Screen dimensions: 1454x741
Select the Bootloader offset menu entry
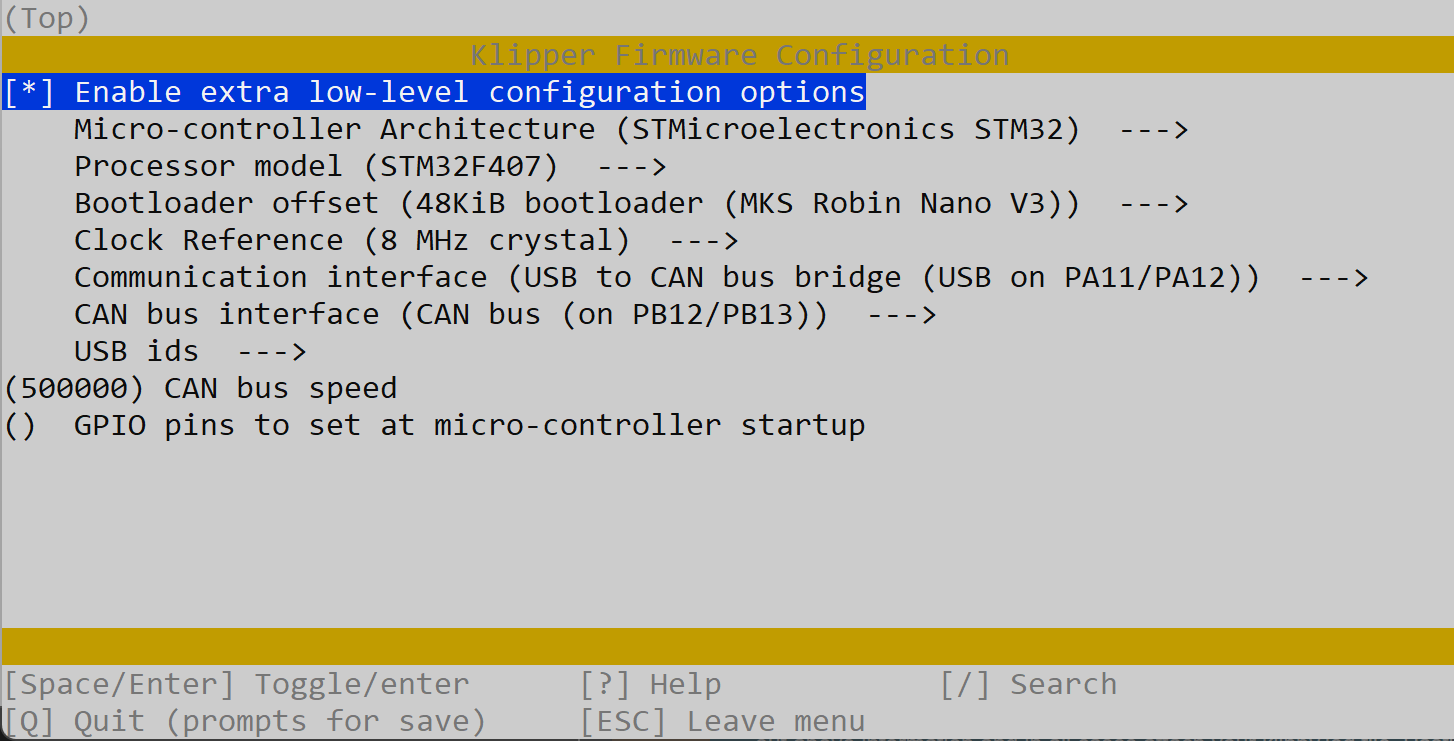[576, 204]
